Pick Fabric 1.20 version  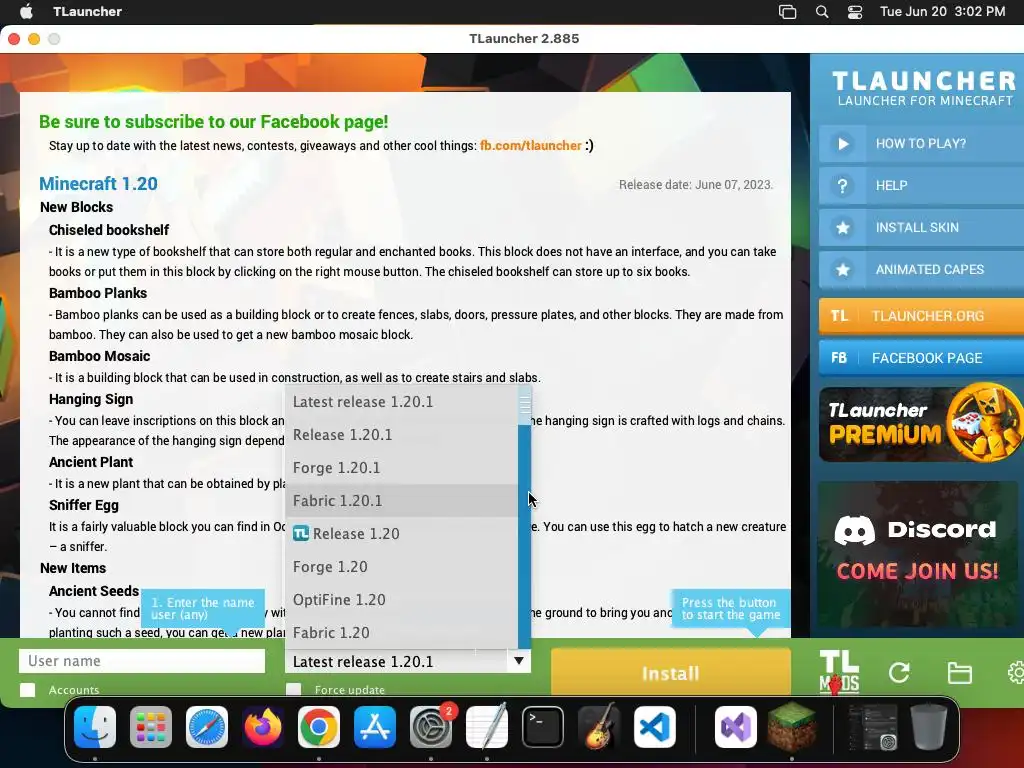[x=401, y=633]
